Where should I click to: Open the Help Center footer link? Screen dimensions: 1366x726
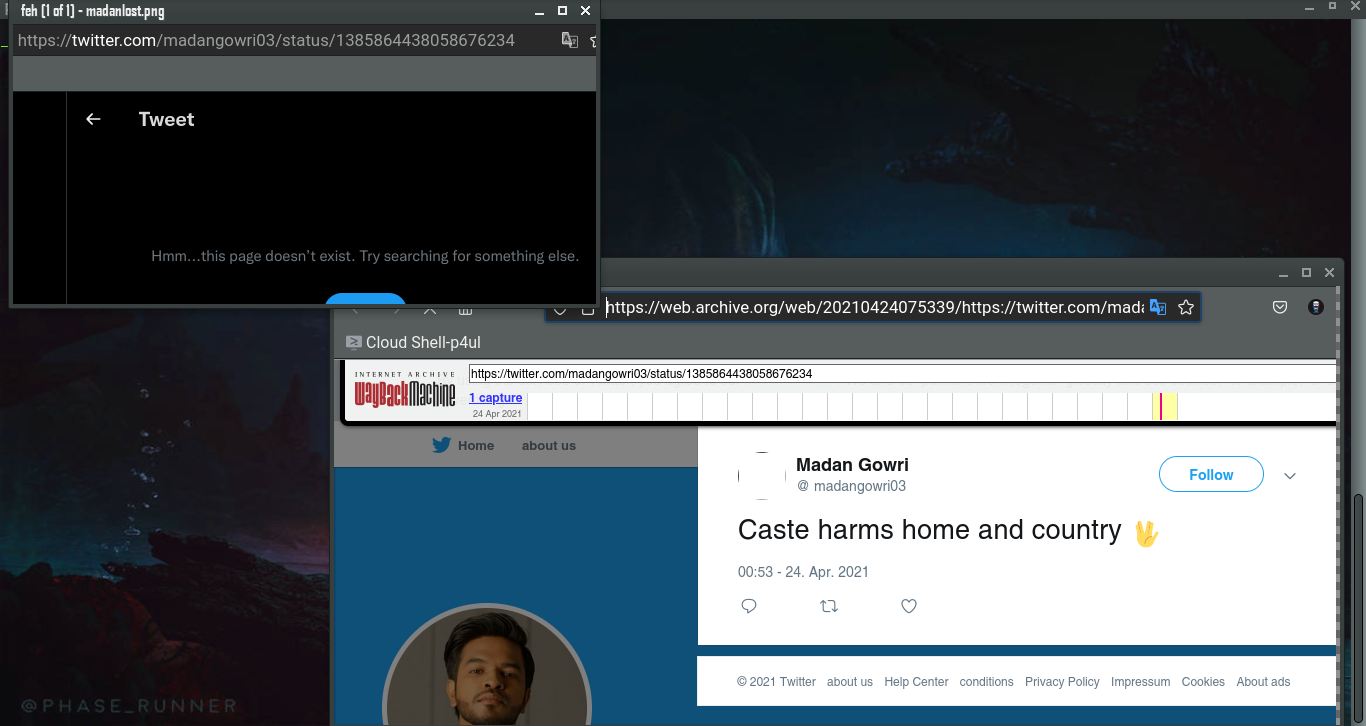[x=916, y=682]
